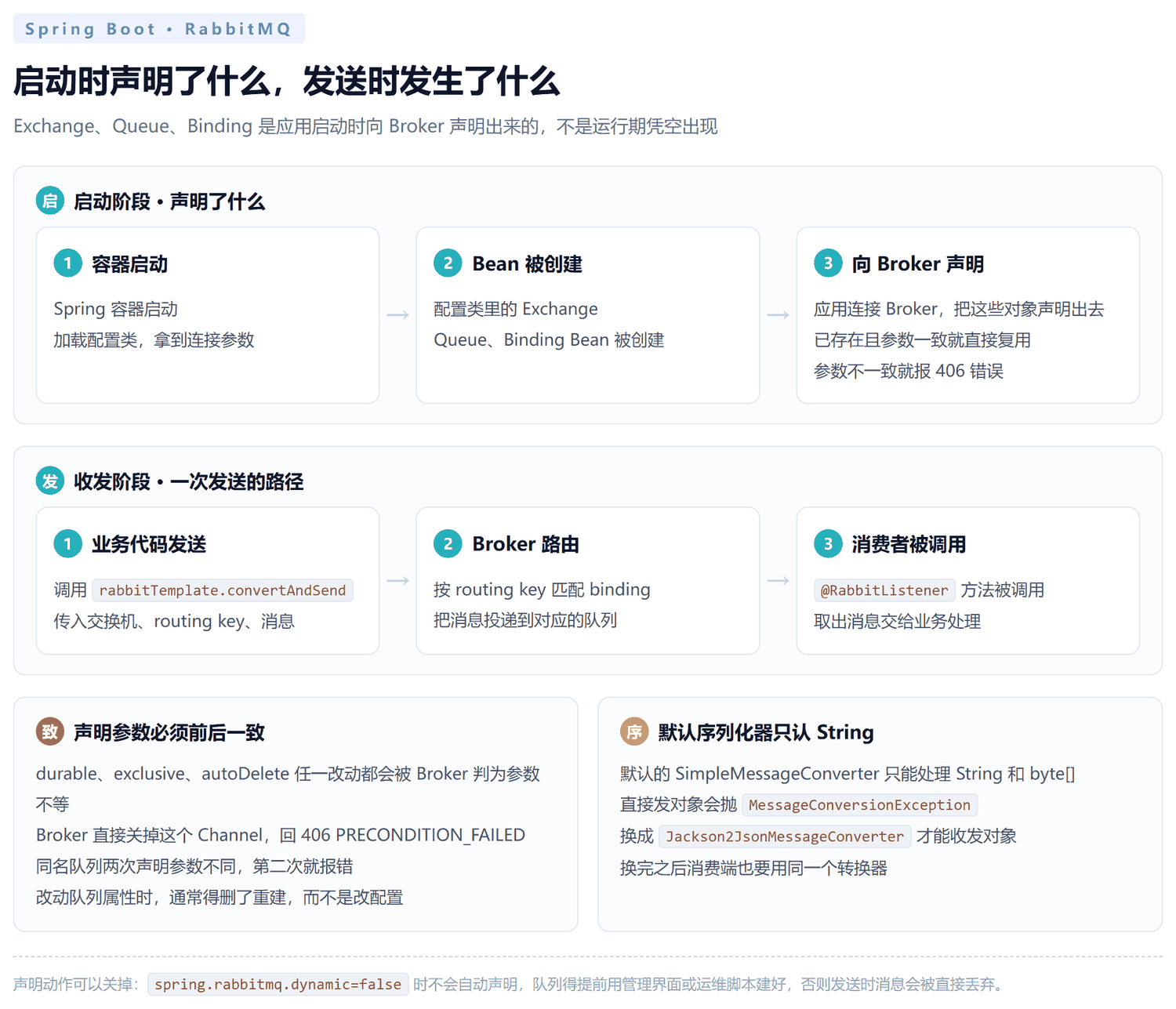Screen dimensions: 1176x1009
Task: Click the "MessageConversionException" code chip
Action: (859, 805)
